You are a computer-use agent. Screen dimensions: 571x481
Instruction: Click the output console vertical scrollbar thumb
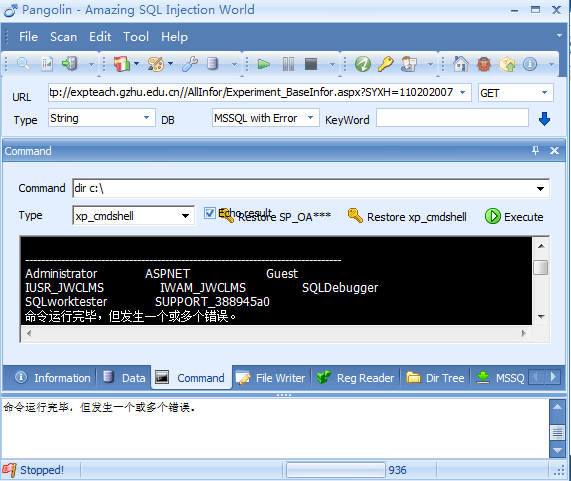(x=540, y=268)
